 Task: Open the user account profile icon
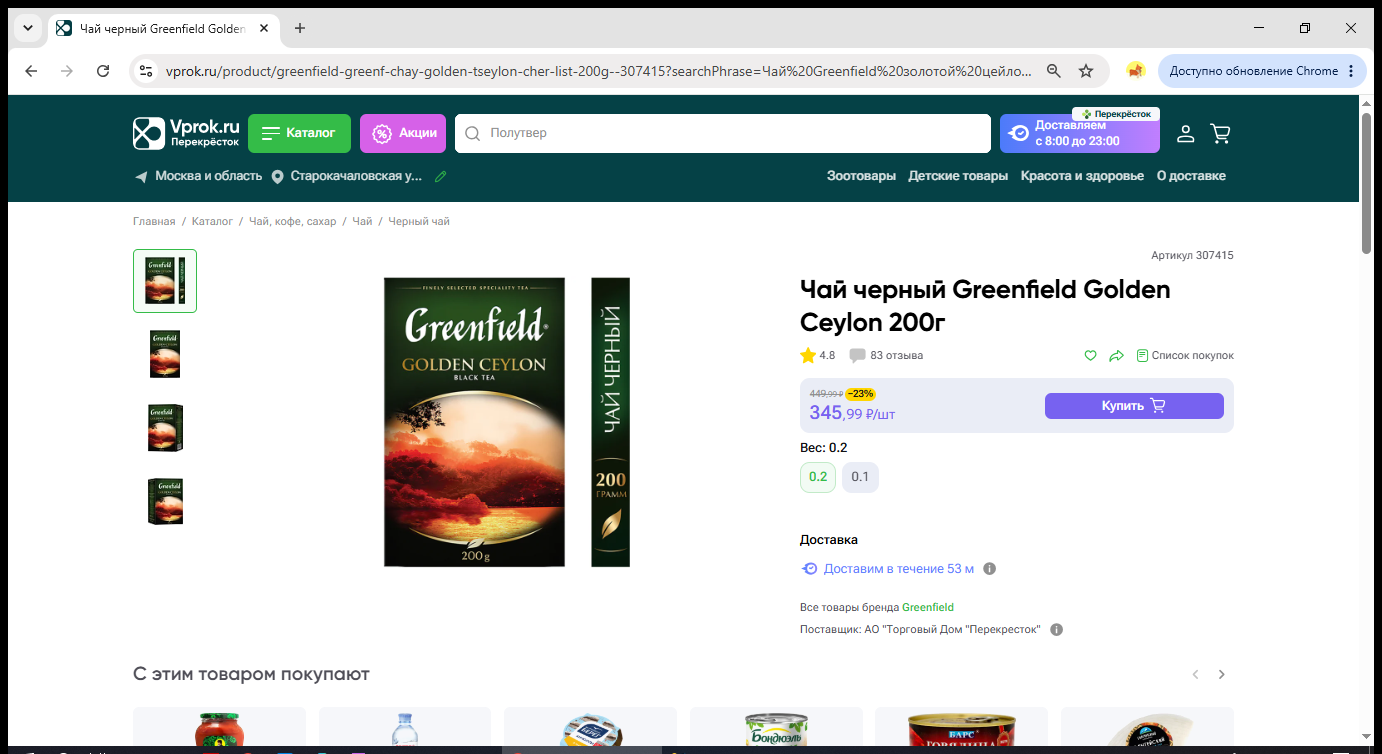click(x=1185, y=133)
